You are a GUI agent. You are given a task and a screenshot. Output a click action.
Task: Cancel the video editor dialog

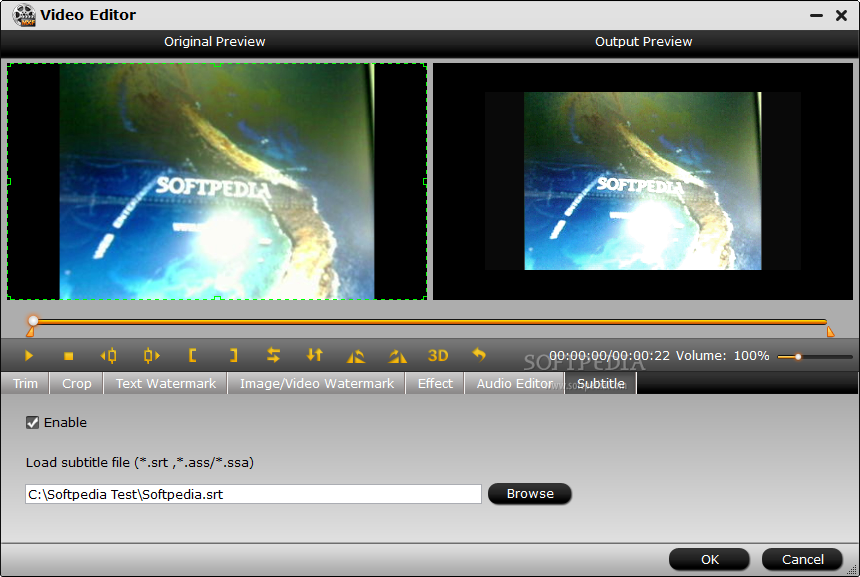(x=802, y=559)
